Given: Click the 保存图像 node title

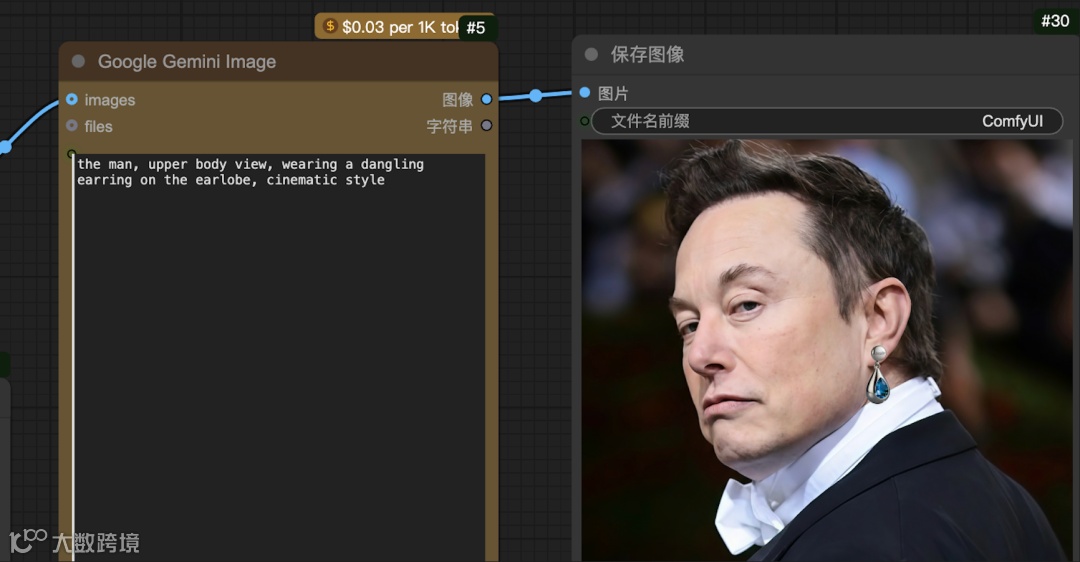Looking at the screenshot, I should point(647,54).
